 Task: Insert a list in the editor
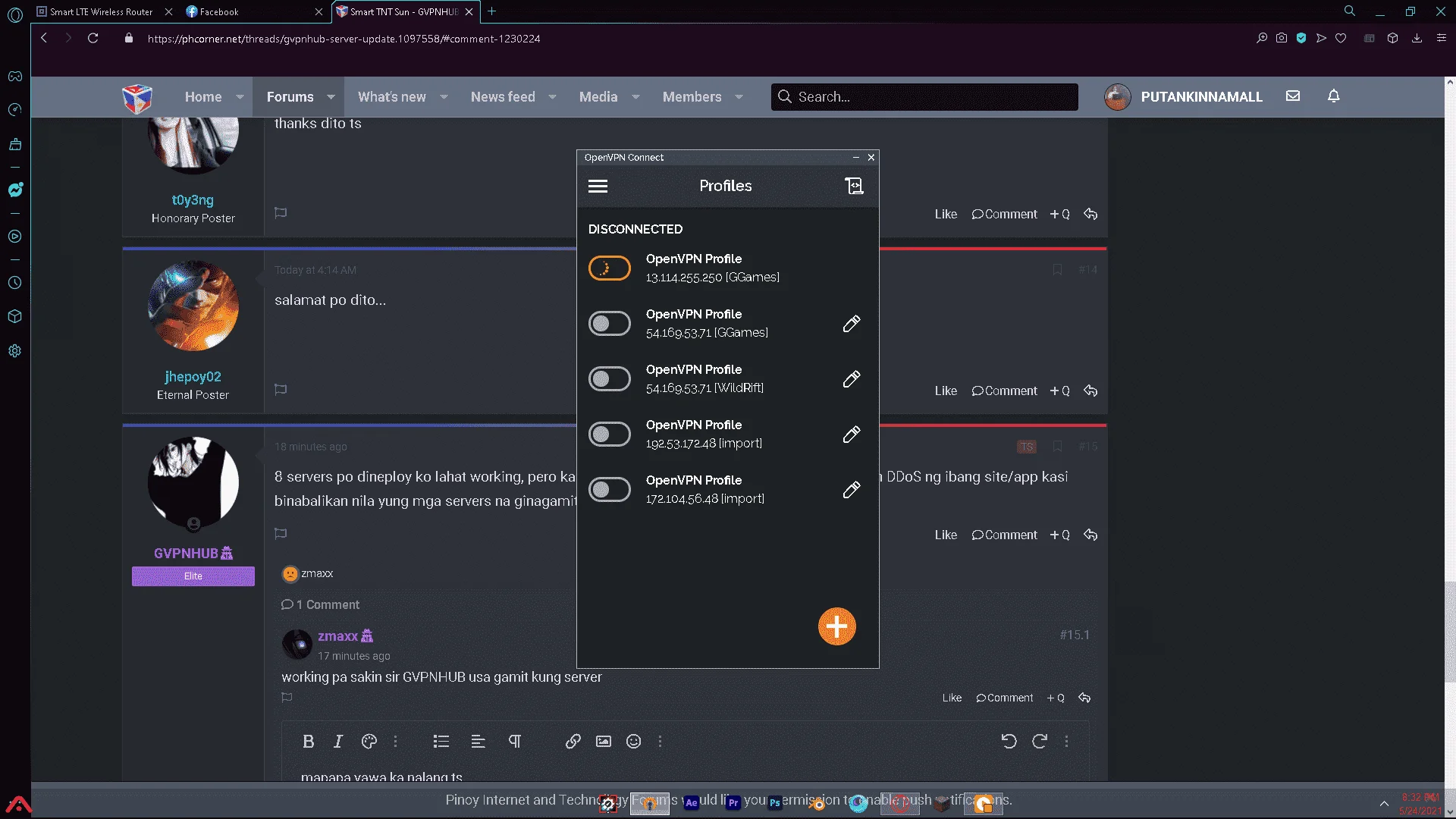coord(441,742)
